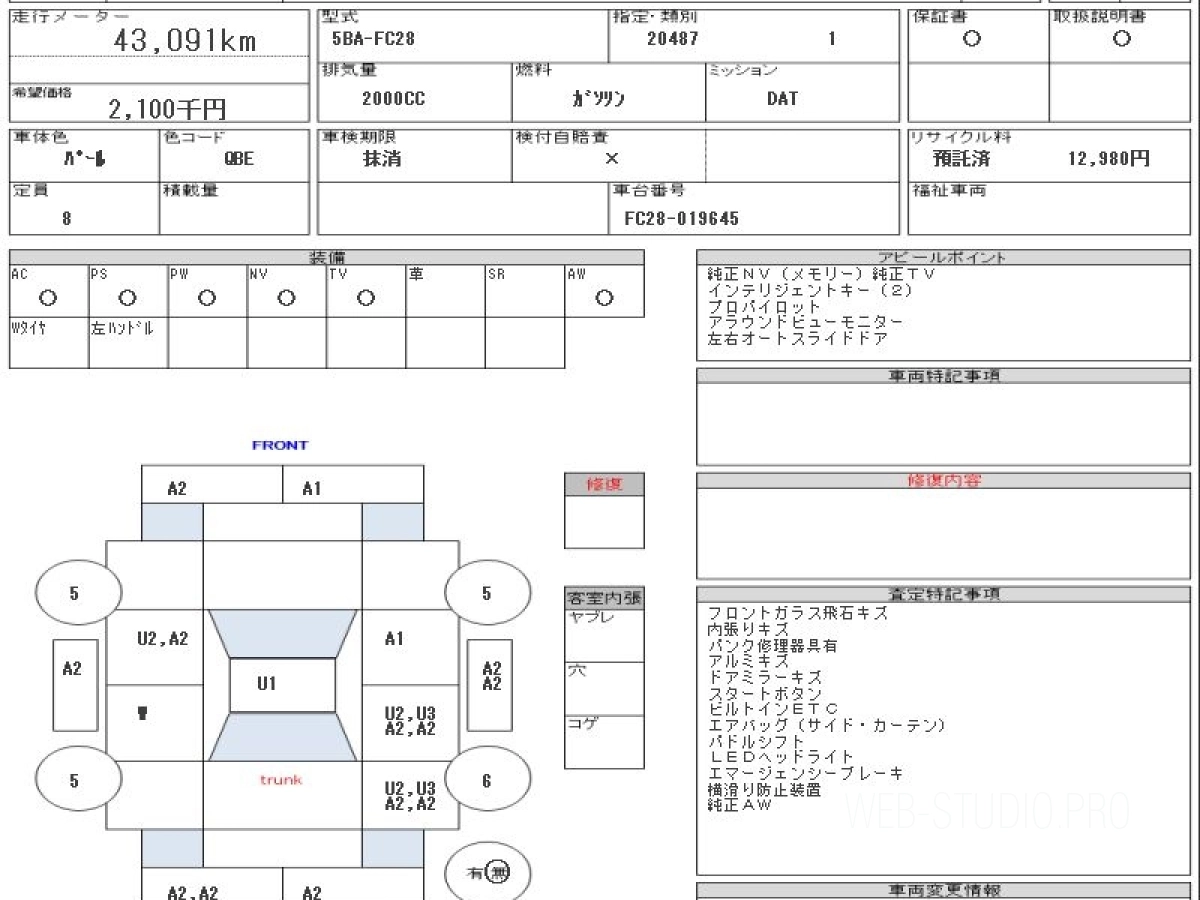Click the コゲ interior damage box
The image size is (1200, 900).
pos(604,742)
